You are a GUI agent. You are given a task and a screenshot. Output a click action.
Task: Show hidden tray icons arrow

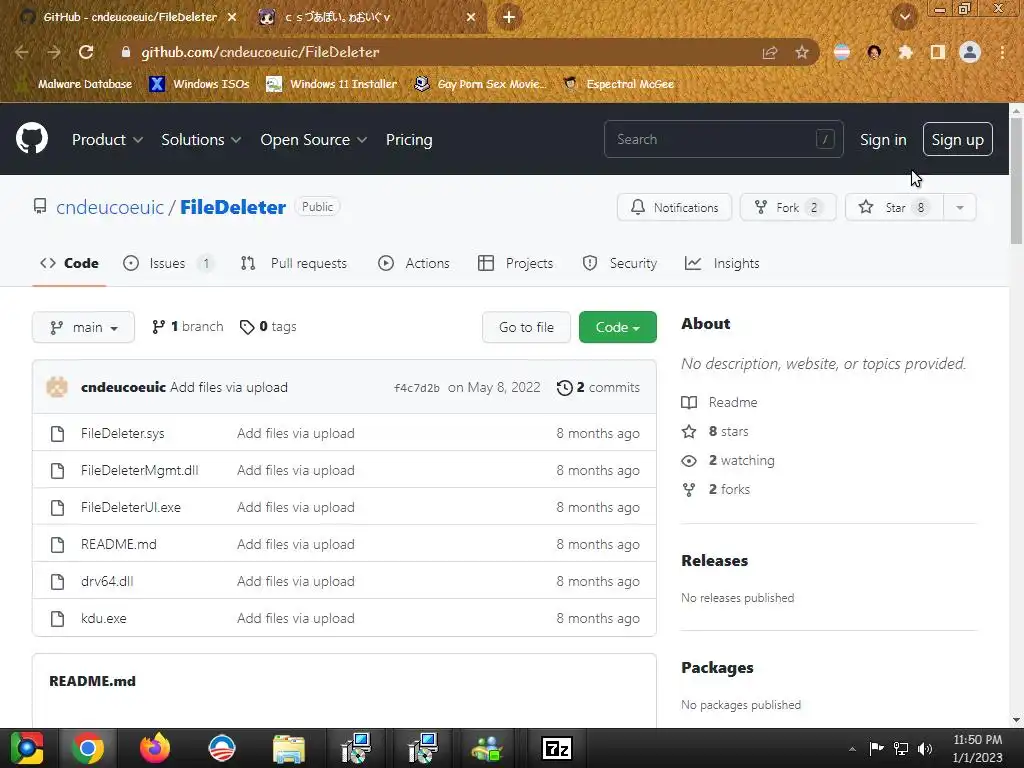coord(852,749)
